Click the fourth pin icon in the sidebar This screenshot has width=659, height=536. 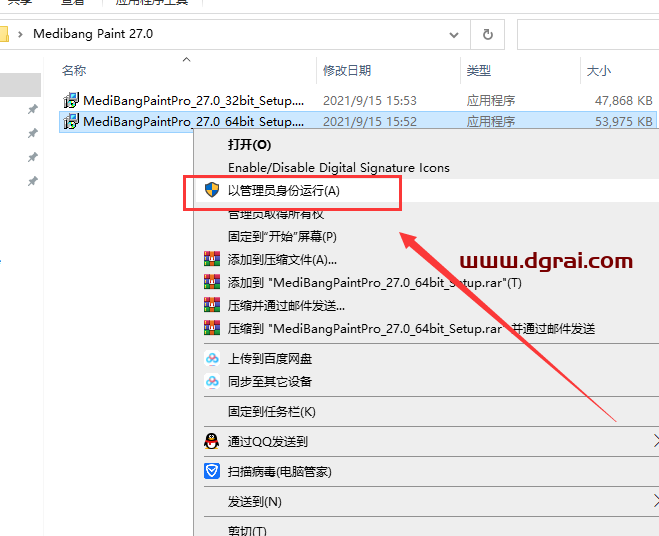coord(32,181)
